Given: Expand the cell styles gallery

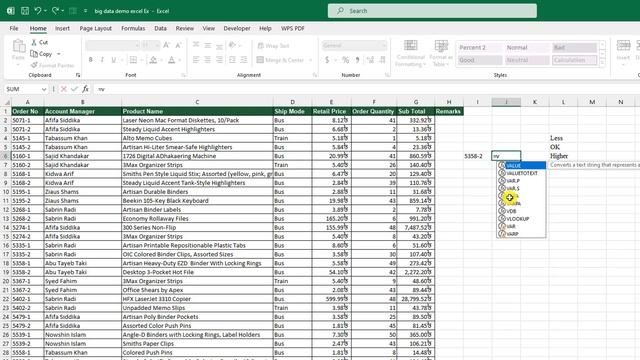Looking at the screenshot, I should (602, 63).
